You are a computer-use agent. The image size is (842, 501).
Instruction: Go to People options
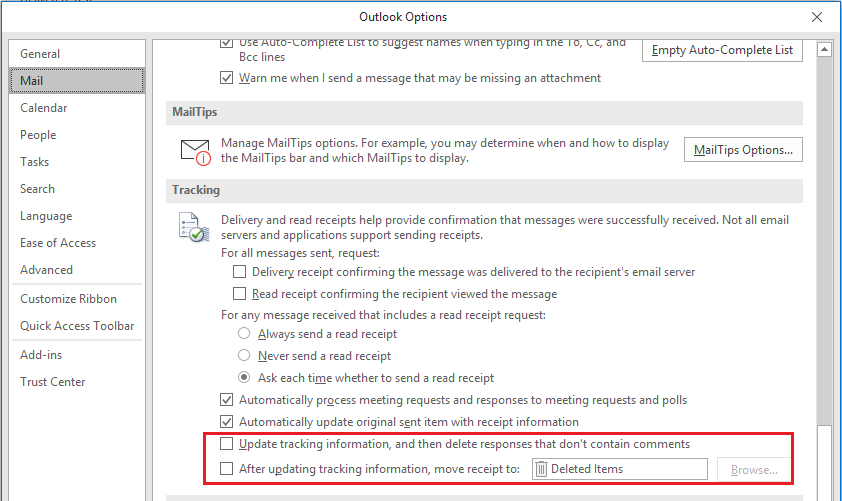coord(77,135)
